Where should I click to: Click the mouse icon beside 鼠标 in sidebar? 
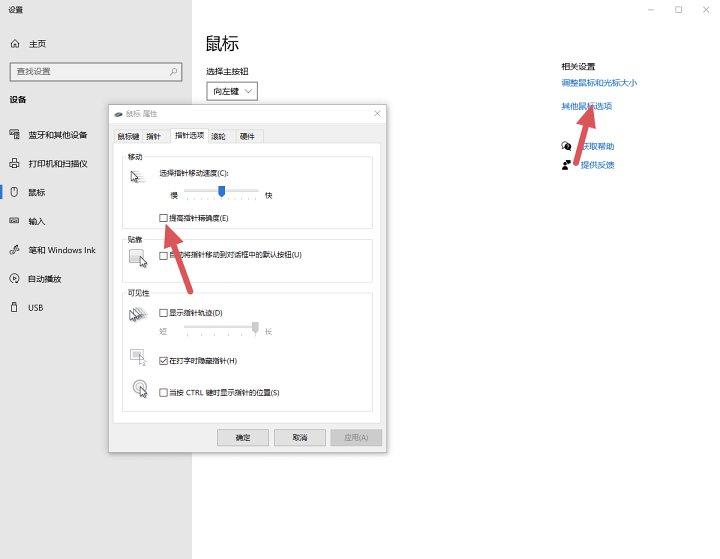tap(15, 192)
